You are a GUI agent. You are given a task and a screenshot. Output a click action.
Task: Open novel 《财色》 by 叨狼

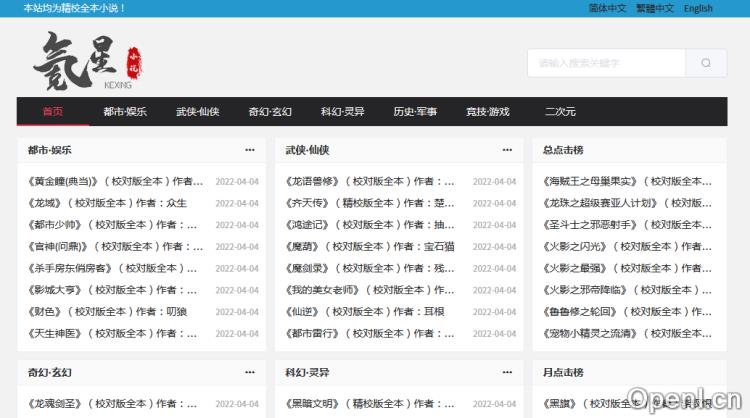click(107, 311)
